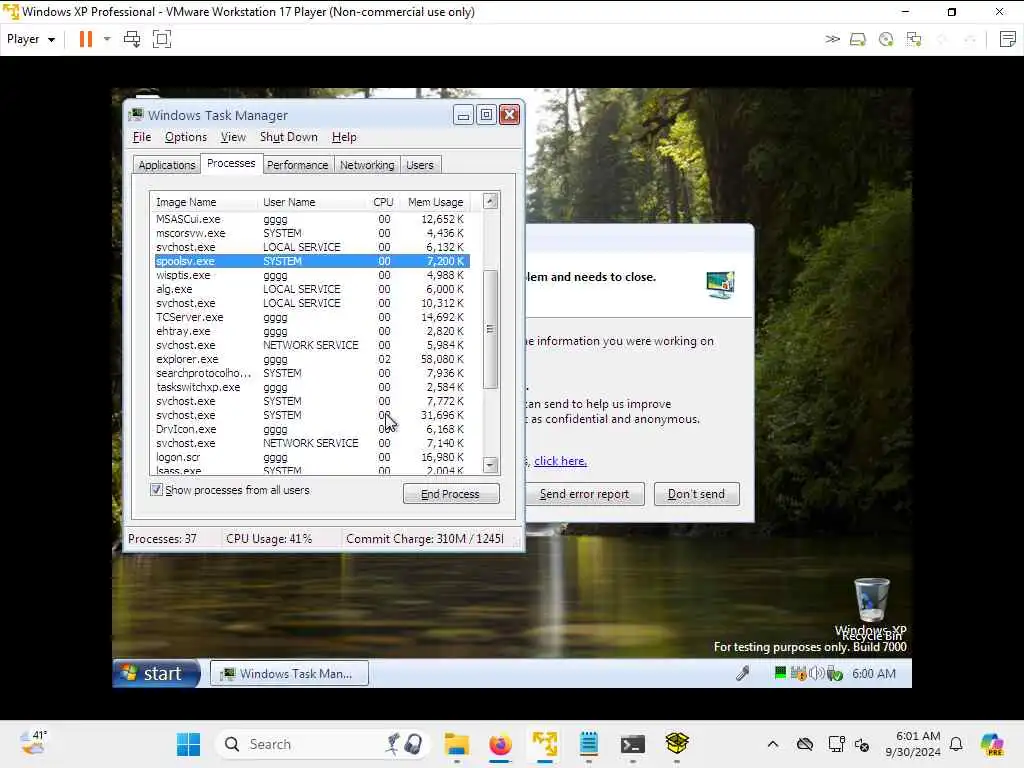Open the VMware notes panel icon

tap(1008, 39)
